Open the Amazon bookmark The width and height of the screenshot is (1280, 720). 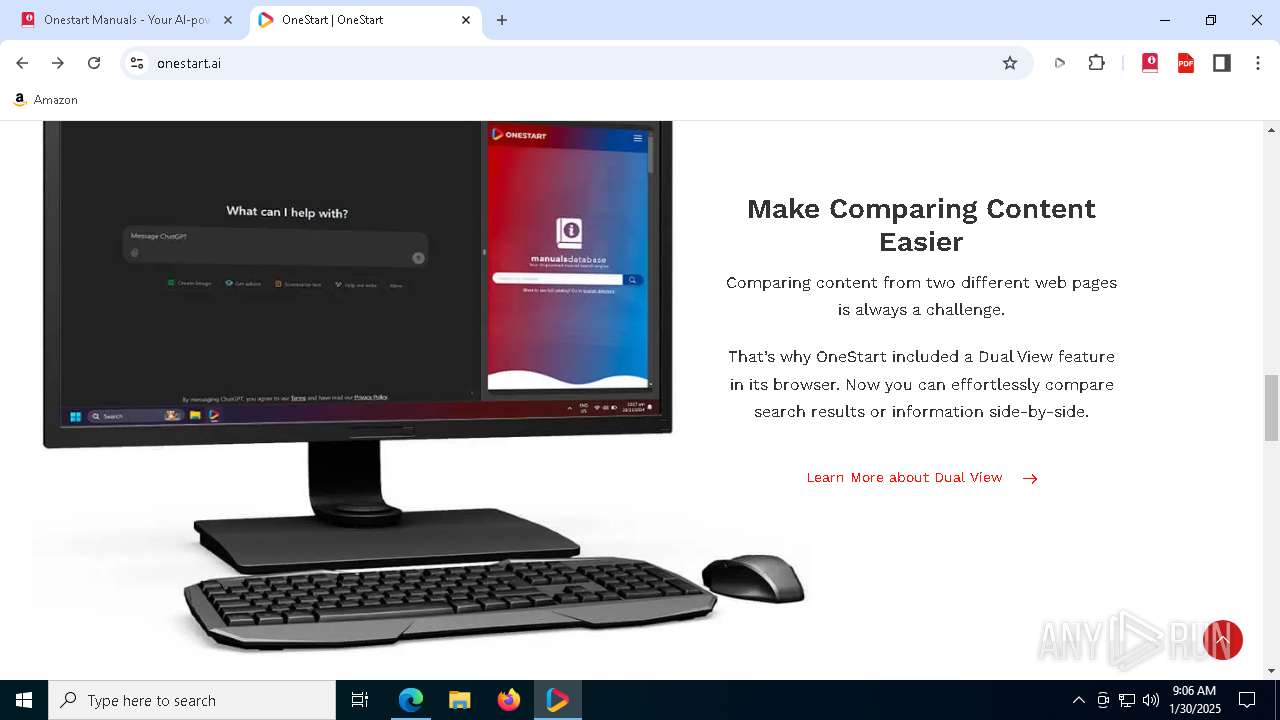(x=46, y=100)
